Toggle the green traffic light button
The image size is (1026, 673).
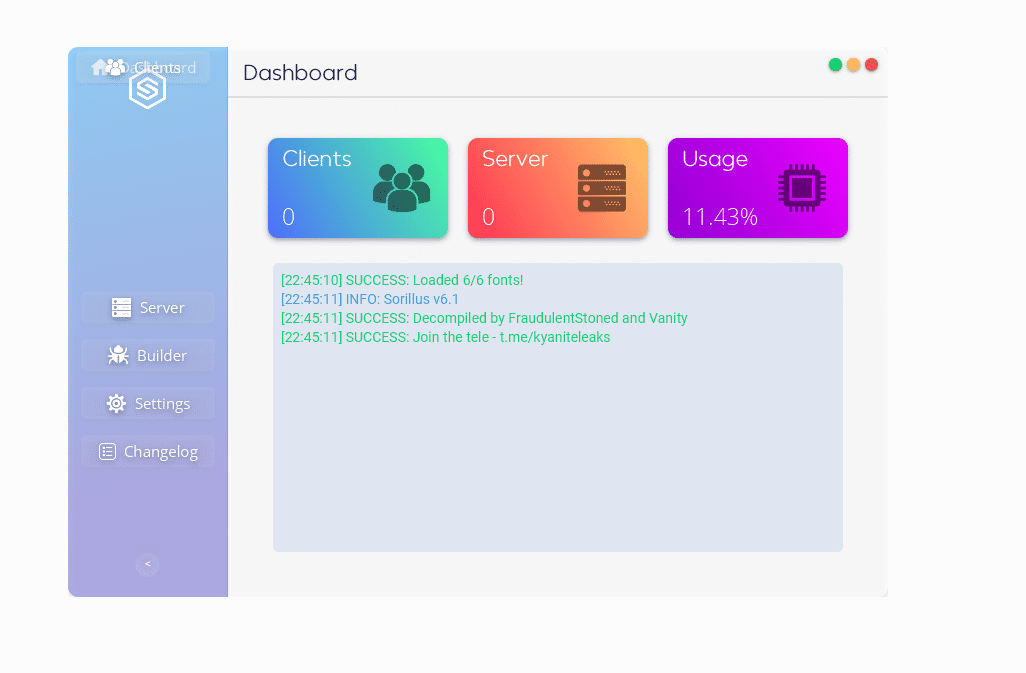pos(835,64)
